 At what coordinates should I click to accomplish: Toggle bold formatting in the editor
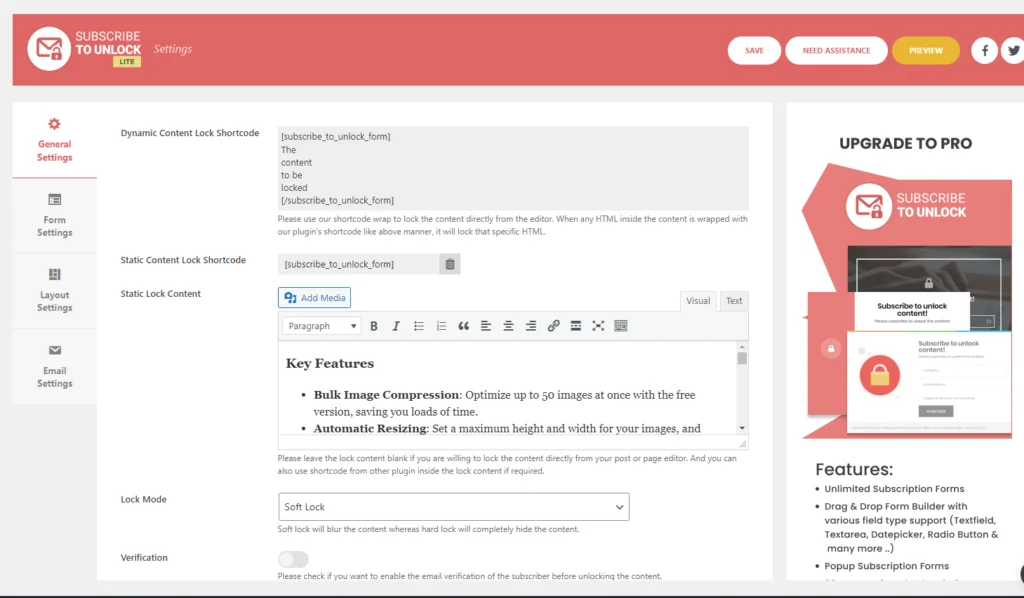click(x=374, y=326)
